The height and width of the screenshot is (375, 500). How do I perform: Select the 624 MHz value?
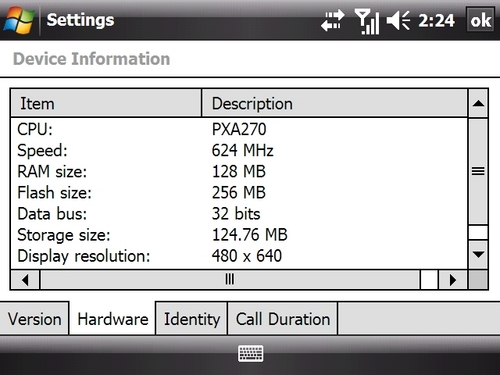click(243, 151)
